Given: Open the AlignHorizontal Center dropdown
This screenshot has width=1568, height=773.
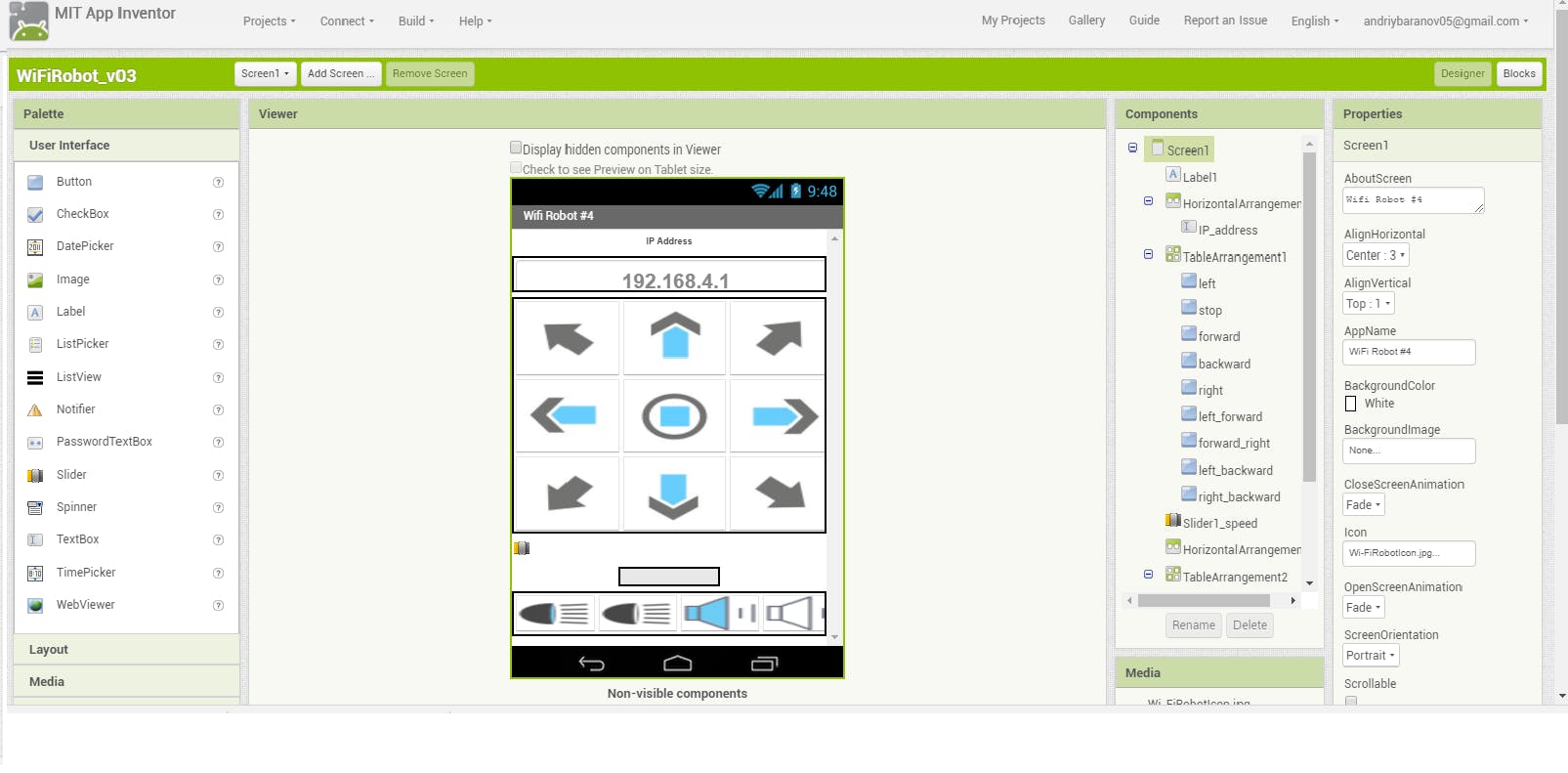Looking at the screenshot, I should point(1376,255).
